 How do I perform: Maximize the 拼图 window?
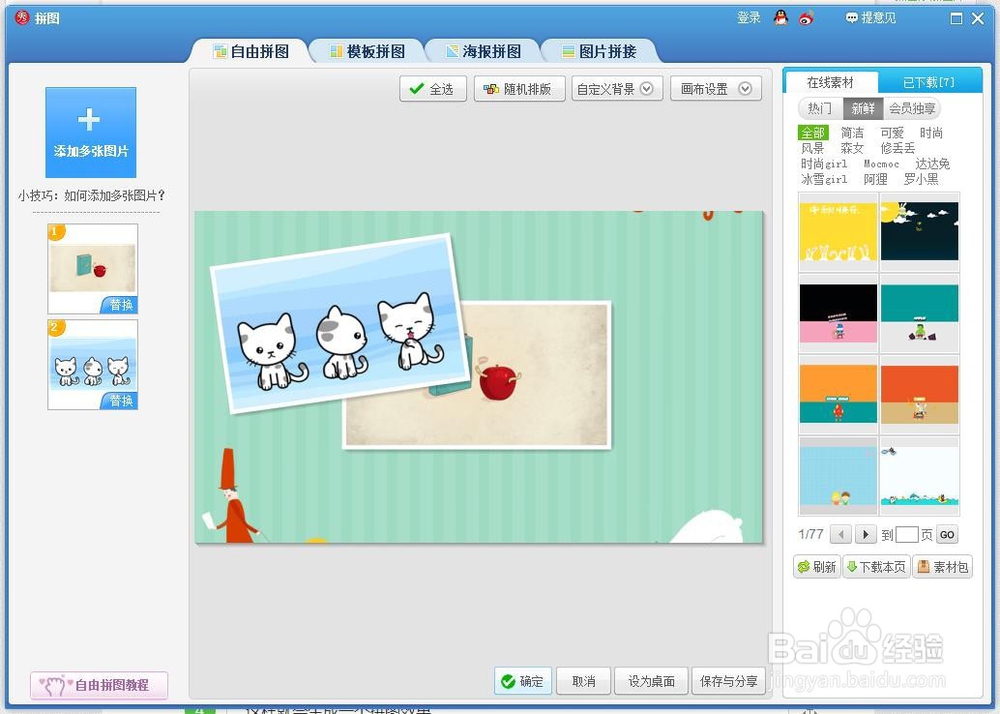[x=956, y=18]
